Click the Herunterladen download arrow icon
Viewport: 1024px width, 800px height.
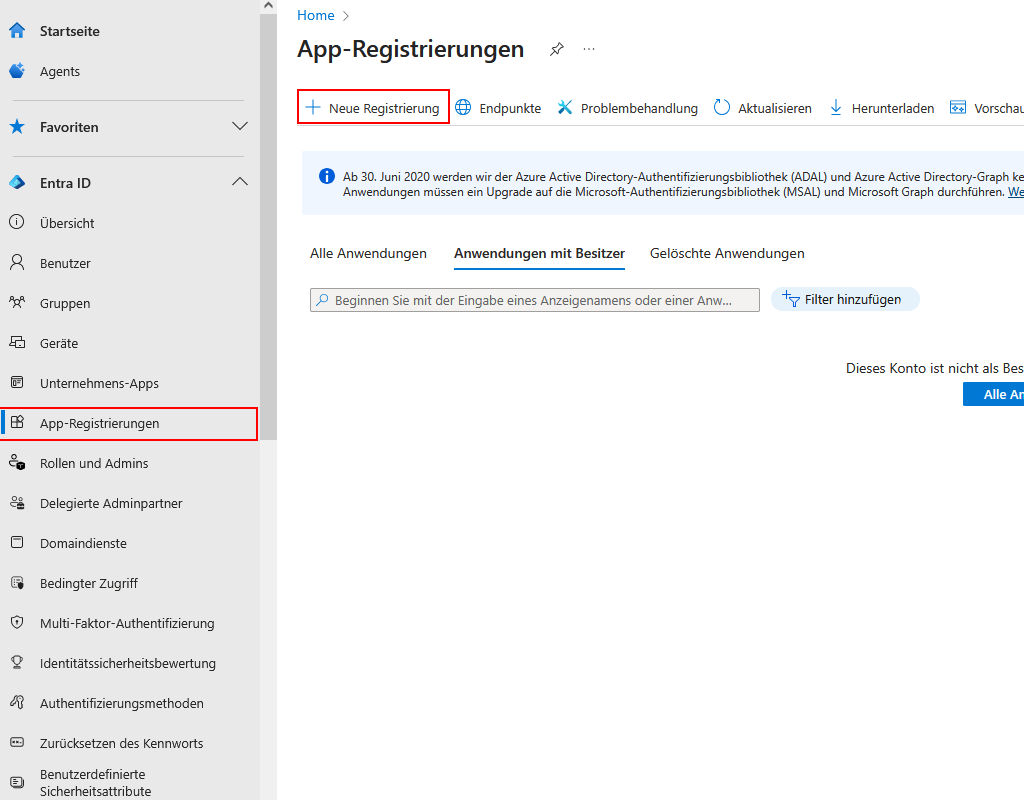[836, 108]
